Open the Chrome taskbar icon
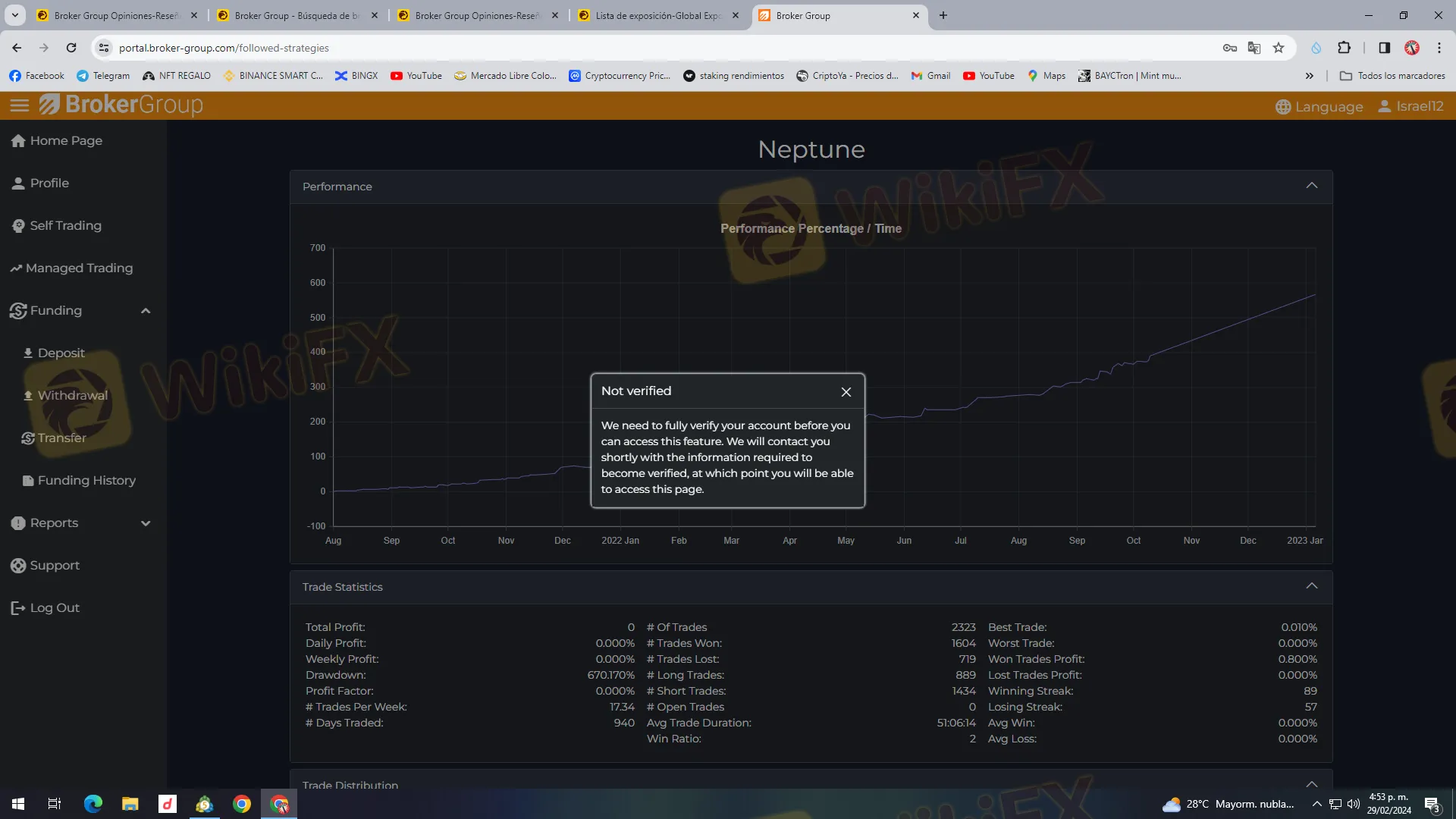 click(x=242, y=804)
